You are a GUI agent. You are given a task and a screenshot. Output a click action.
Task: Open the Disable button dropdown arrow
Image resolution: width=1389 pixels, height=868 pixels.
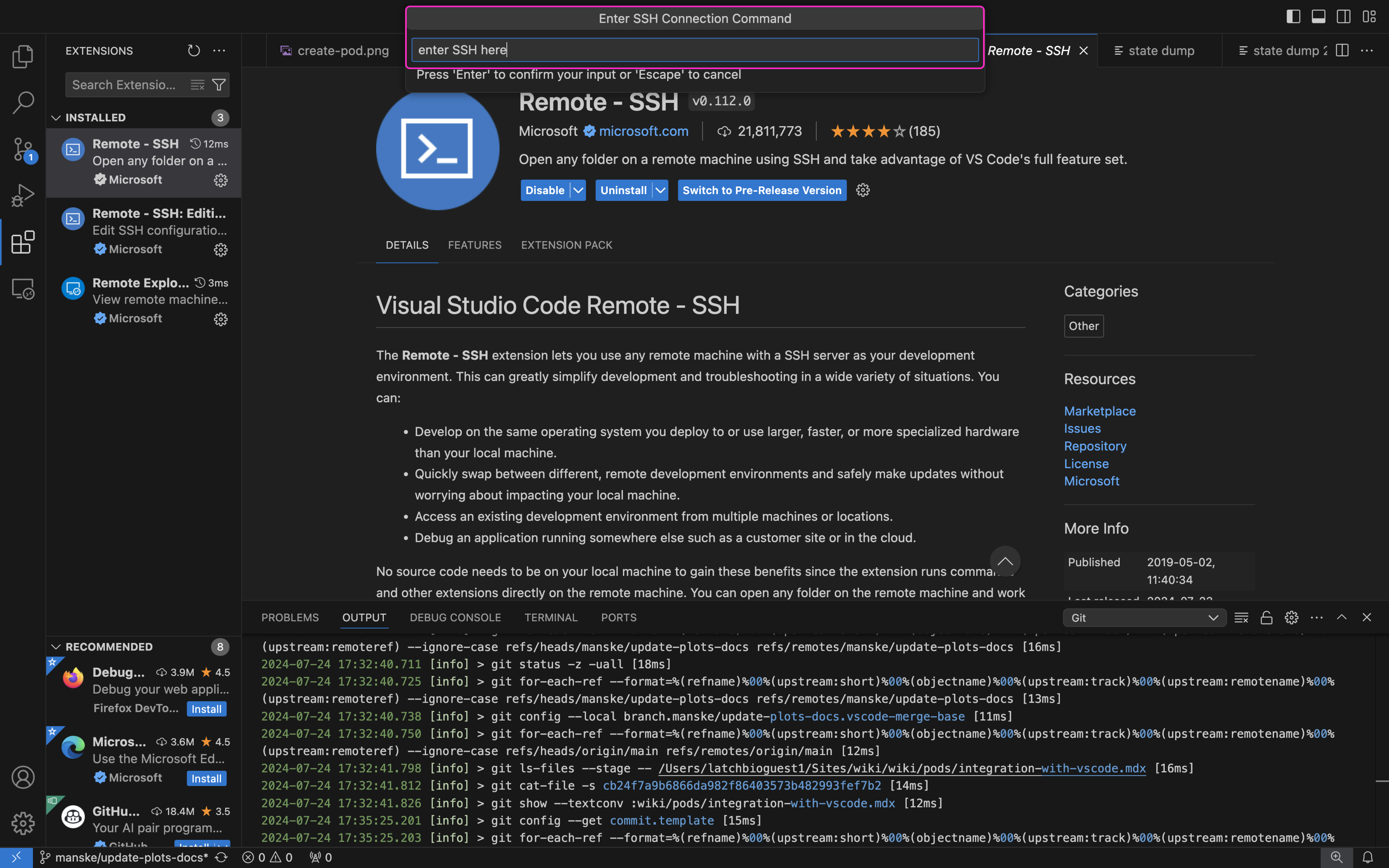point(578,190)
